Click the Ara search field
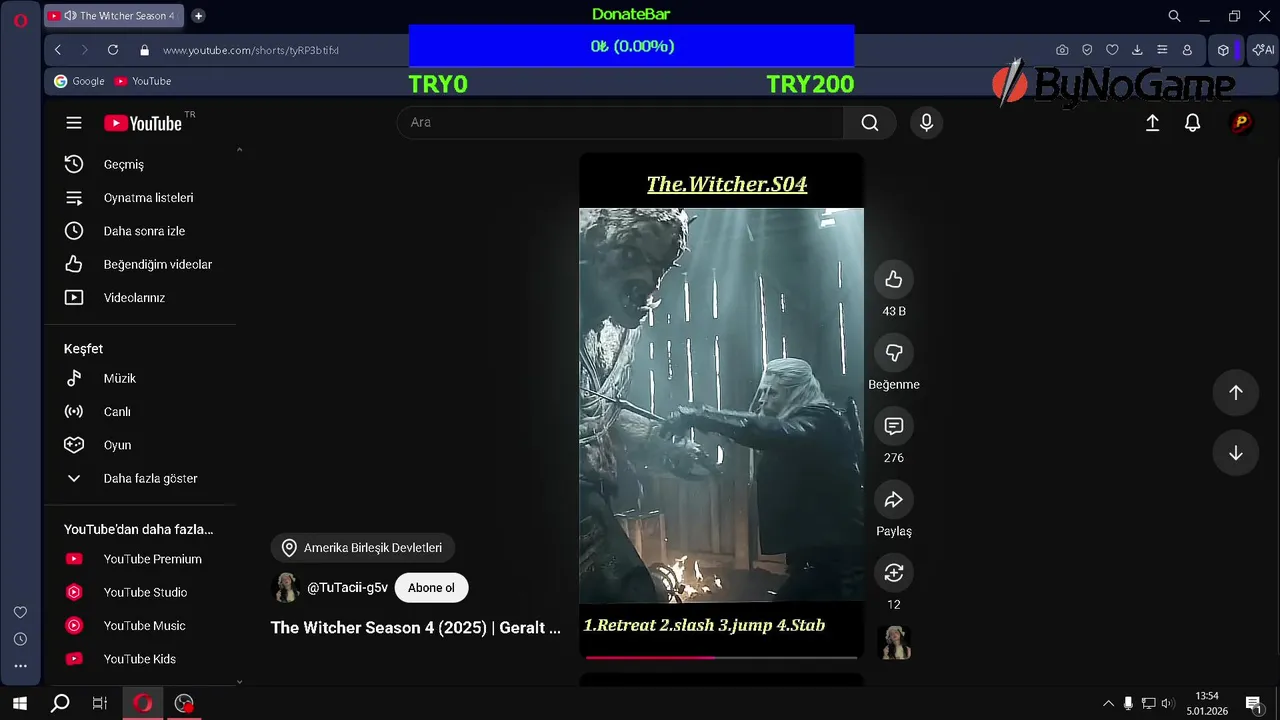 pos(620,122)
